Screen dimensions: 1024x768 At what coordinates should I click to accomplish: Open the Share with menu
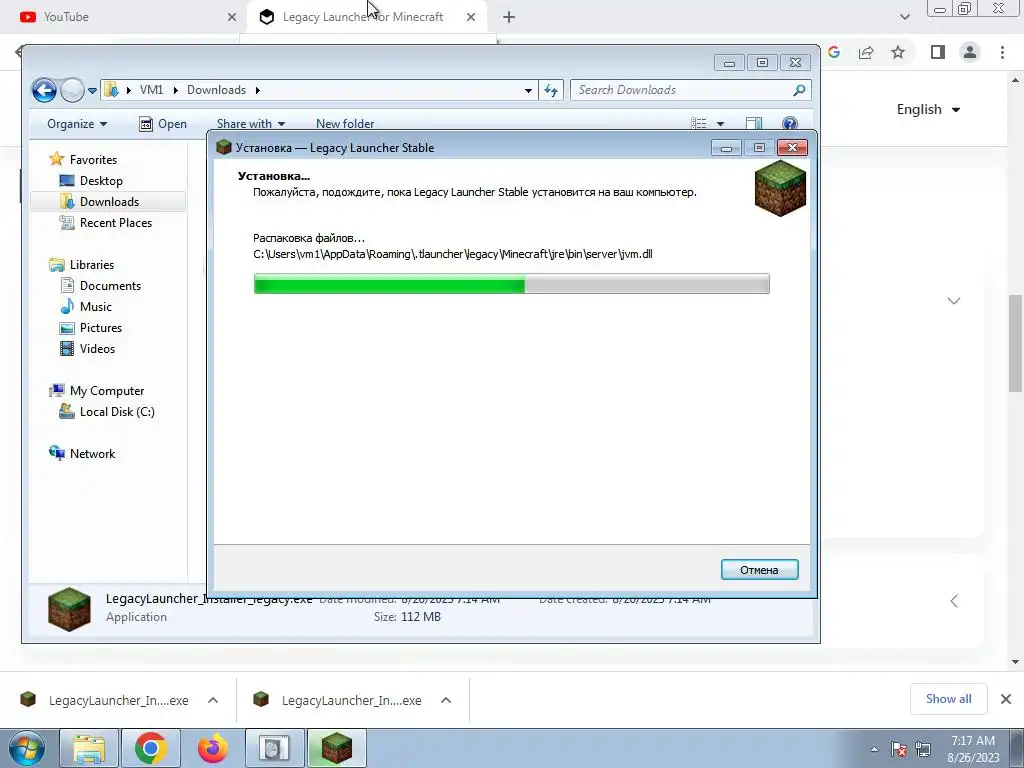(251, 123)
